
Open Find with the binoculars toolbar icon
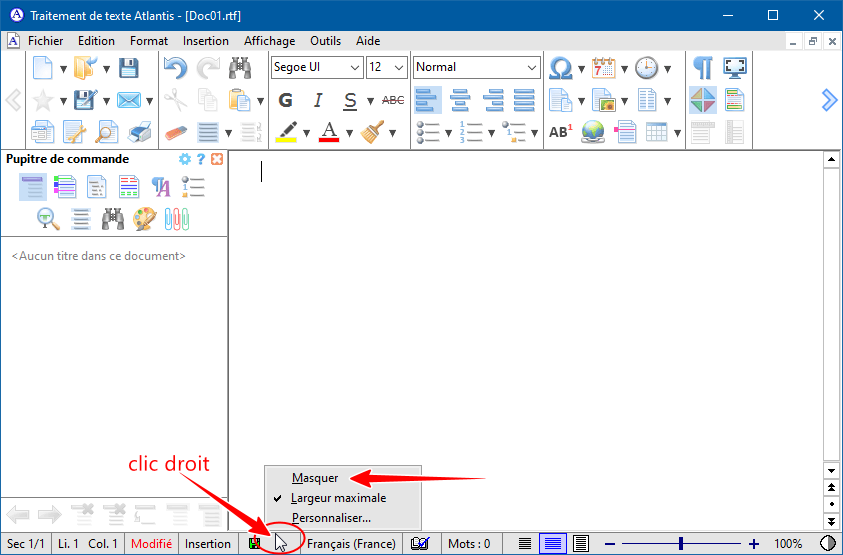click(240, 68)
